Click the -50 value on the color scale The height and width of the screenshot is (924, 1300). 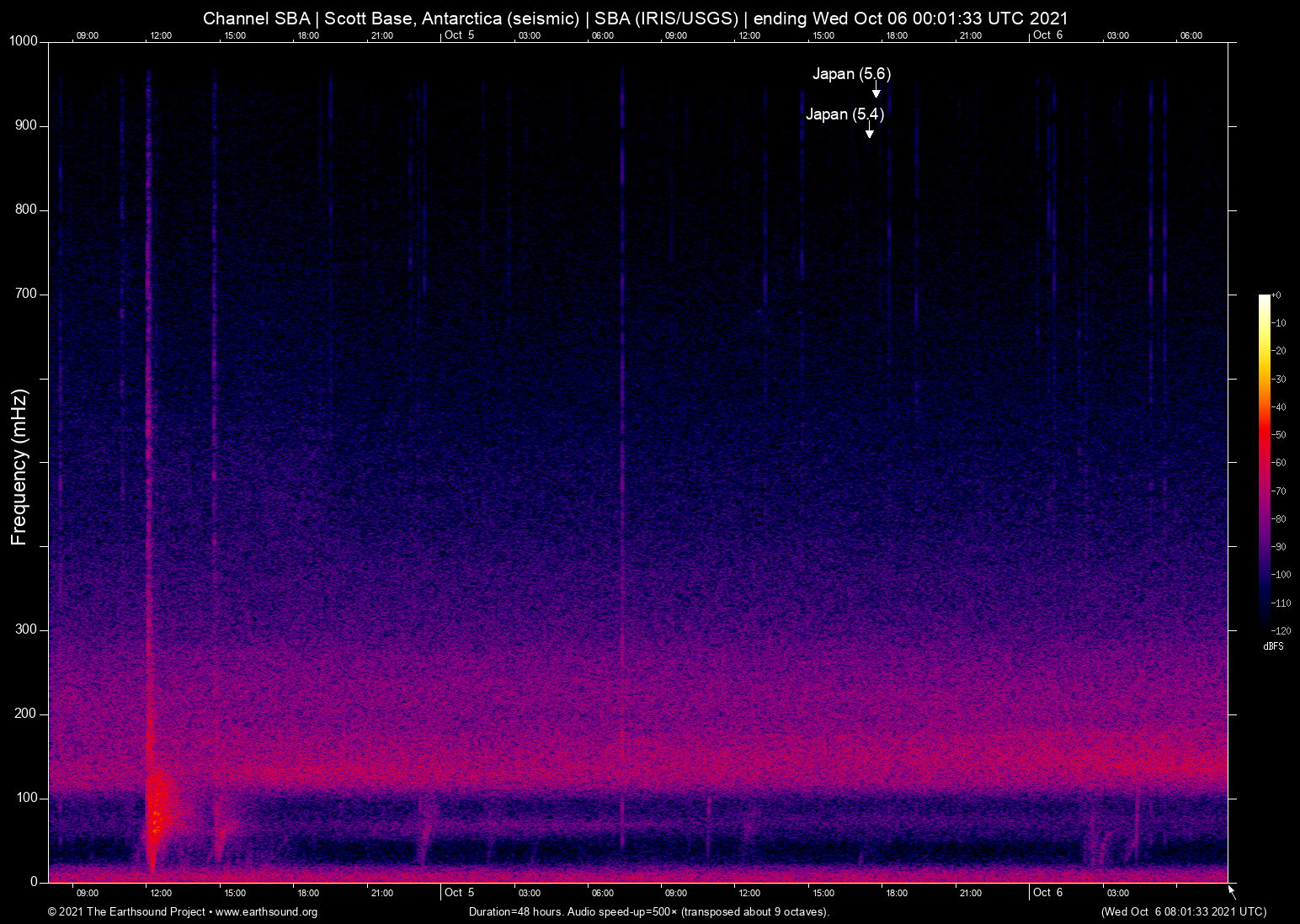tap(1279, 435)
